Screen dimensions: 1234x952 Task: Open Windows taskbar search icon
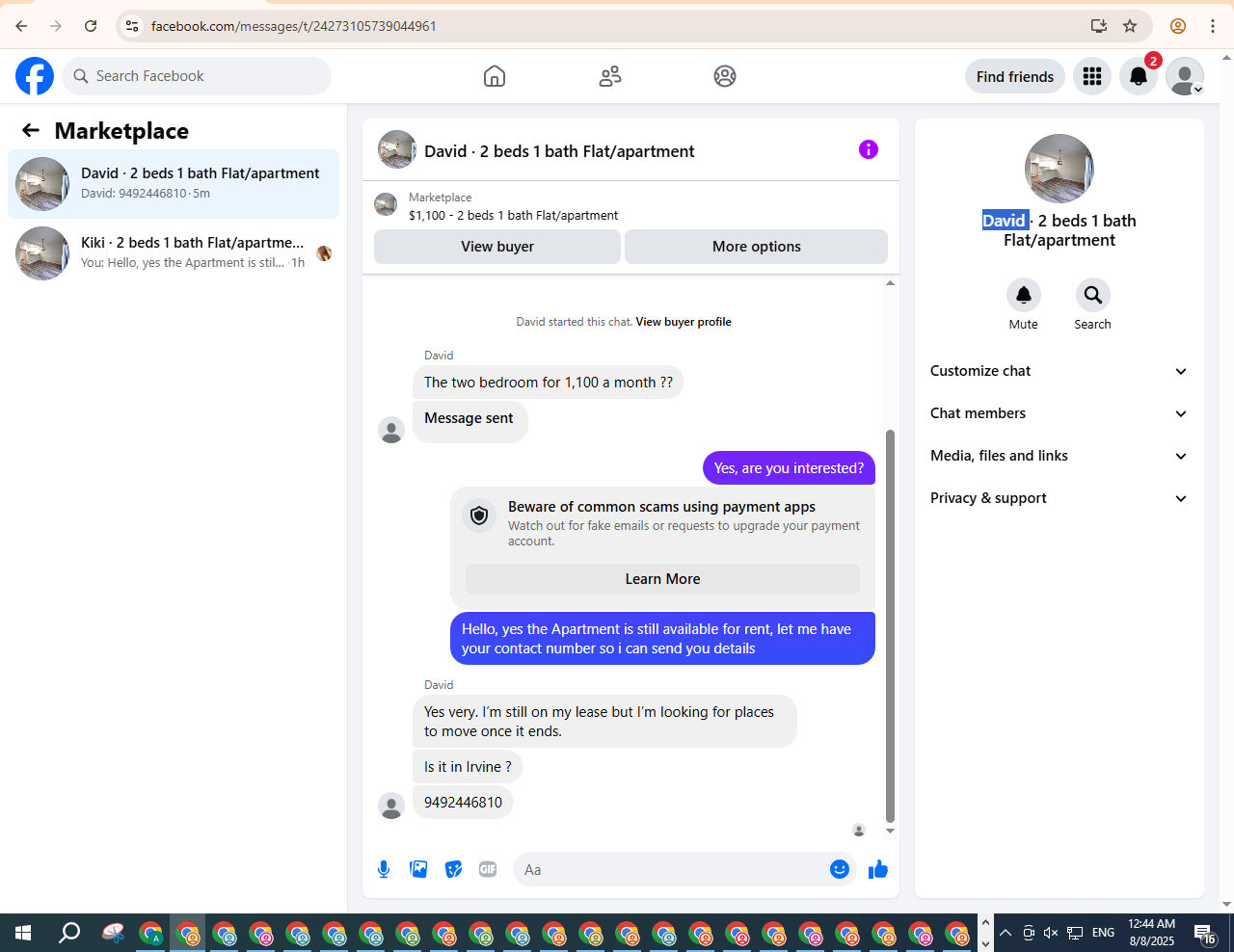point(69,933)
